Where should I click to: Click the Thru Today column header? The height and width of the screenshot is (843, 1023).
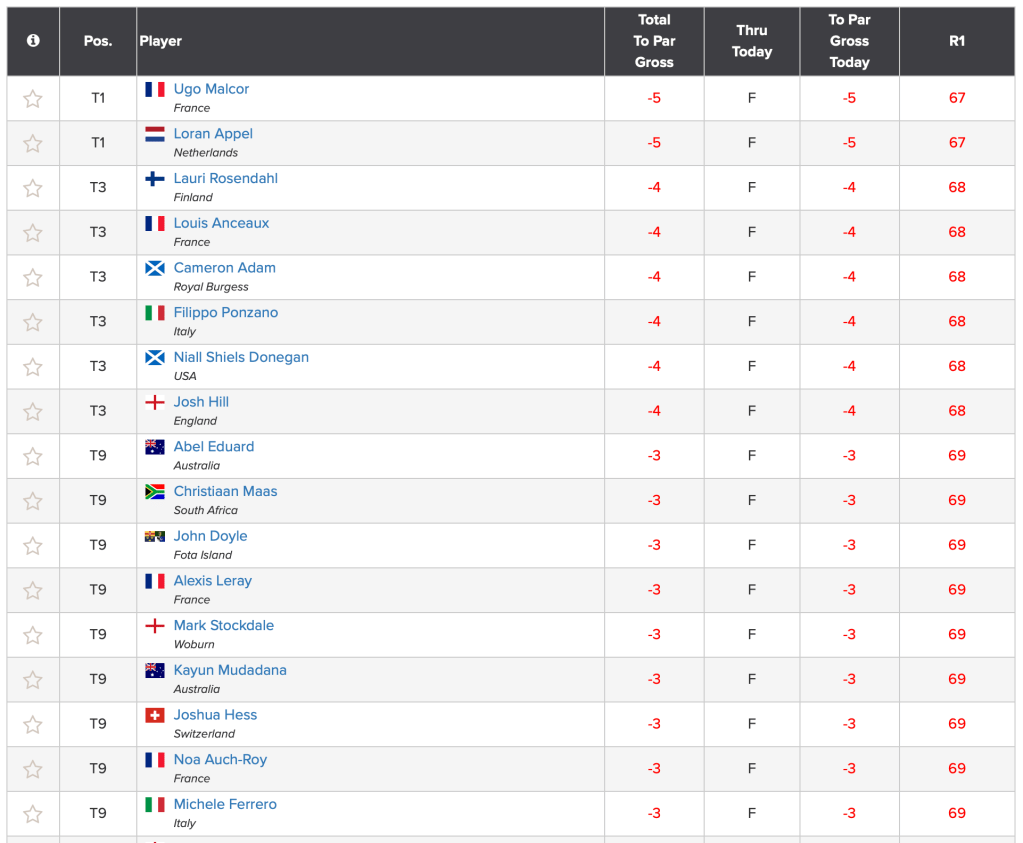(x=752, y=41)
